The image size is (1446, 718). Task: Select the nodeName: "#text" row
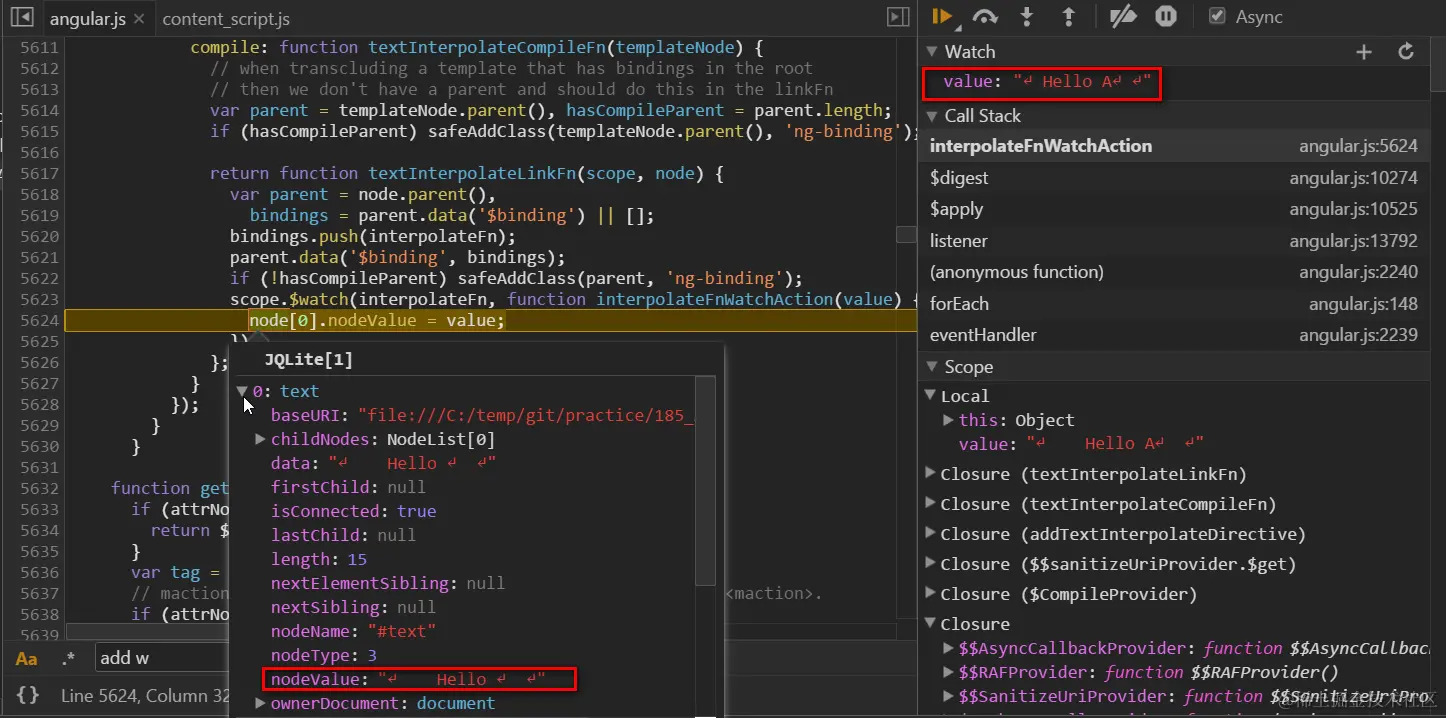coord(353,631)
